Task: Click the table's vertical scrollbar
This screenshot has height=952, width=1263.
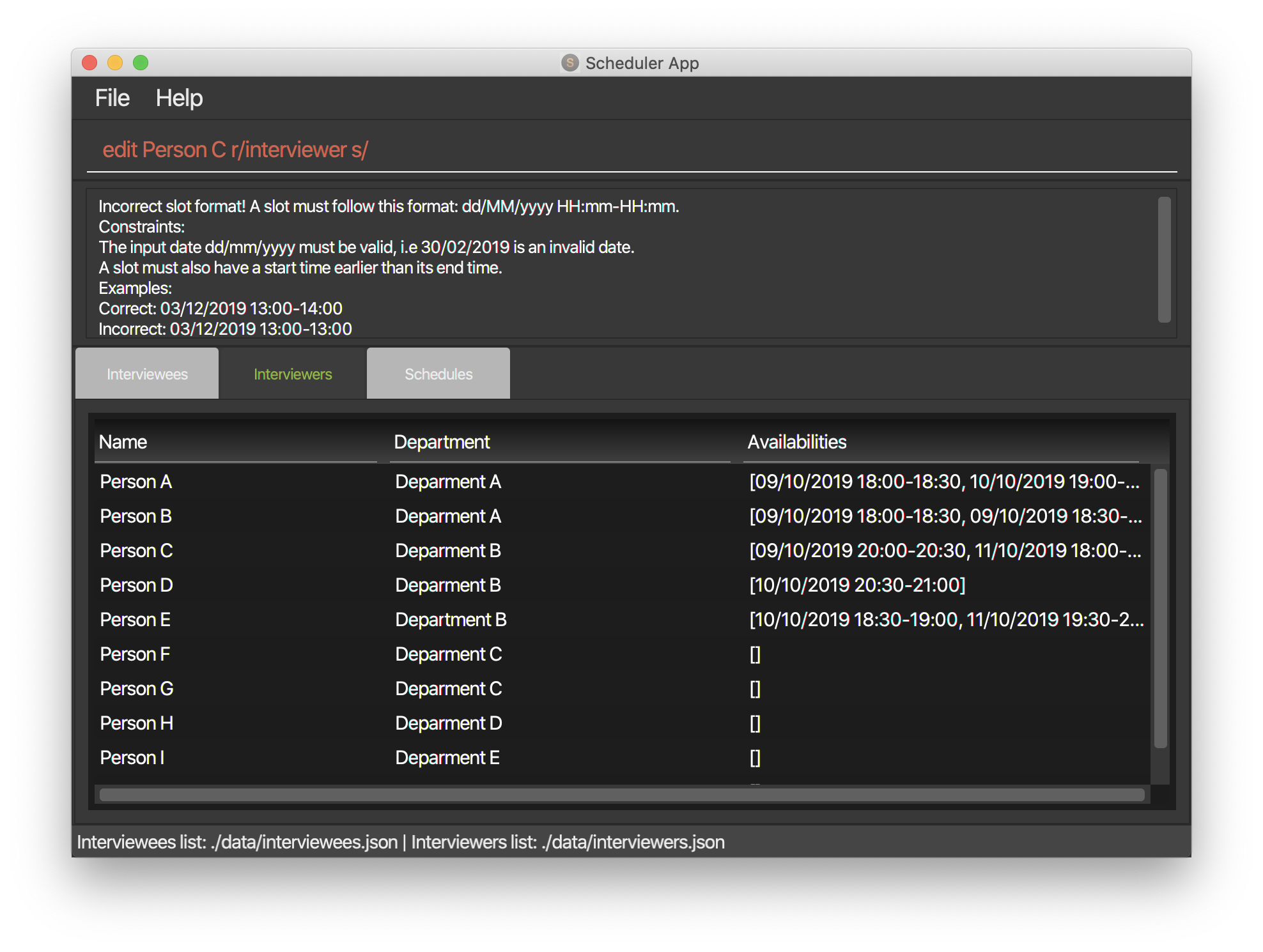Action: 1160,608
